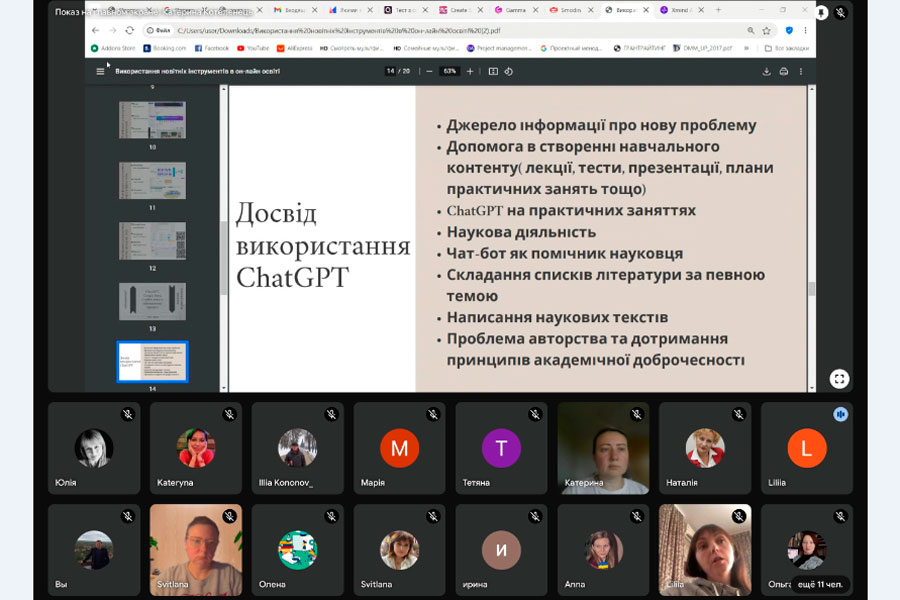
Task: Switch to the Gamma browser tab
Action: click(515, 10)
